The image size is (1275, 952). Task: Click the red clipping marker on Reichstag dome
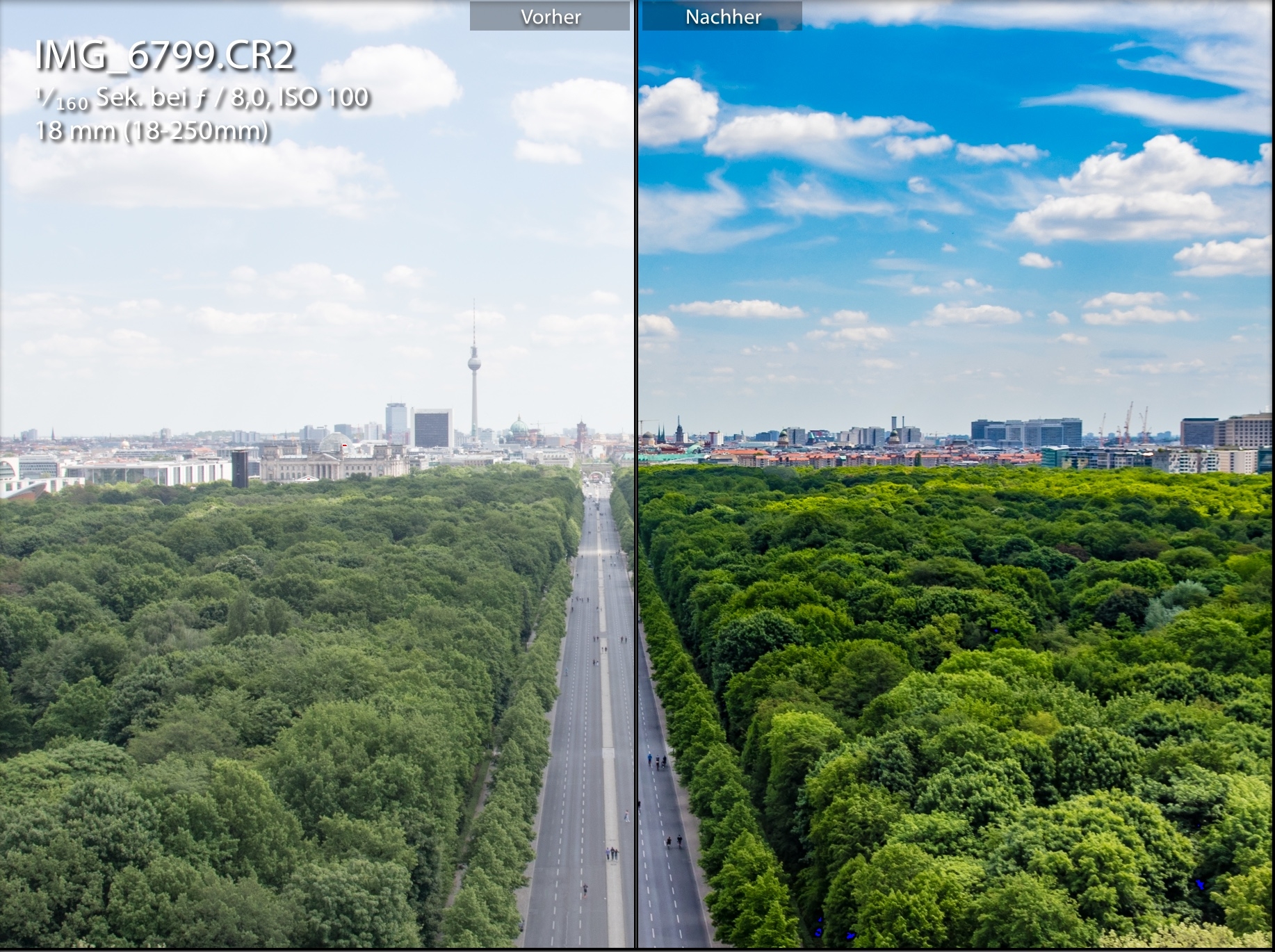[x=343, y=446]
